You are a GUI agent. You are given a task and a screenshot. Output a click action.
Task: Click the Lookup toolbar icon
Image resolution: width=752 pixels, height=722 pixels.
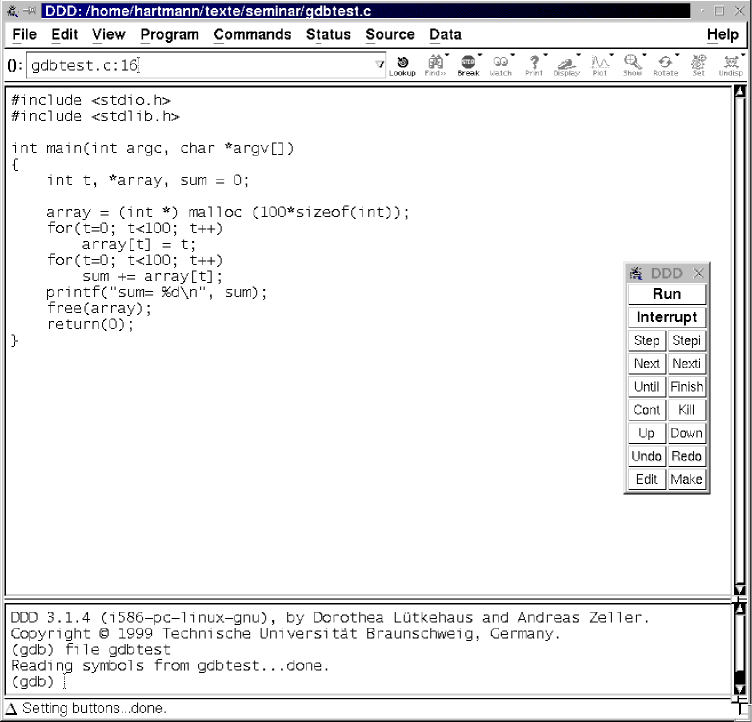tap(402, 65)
